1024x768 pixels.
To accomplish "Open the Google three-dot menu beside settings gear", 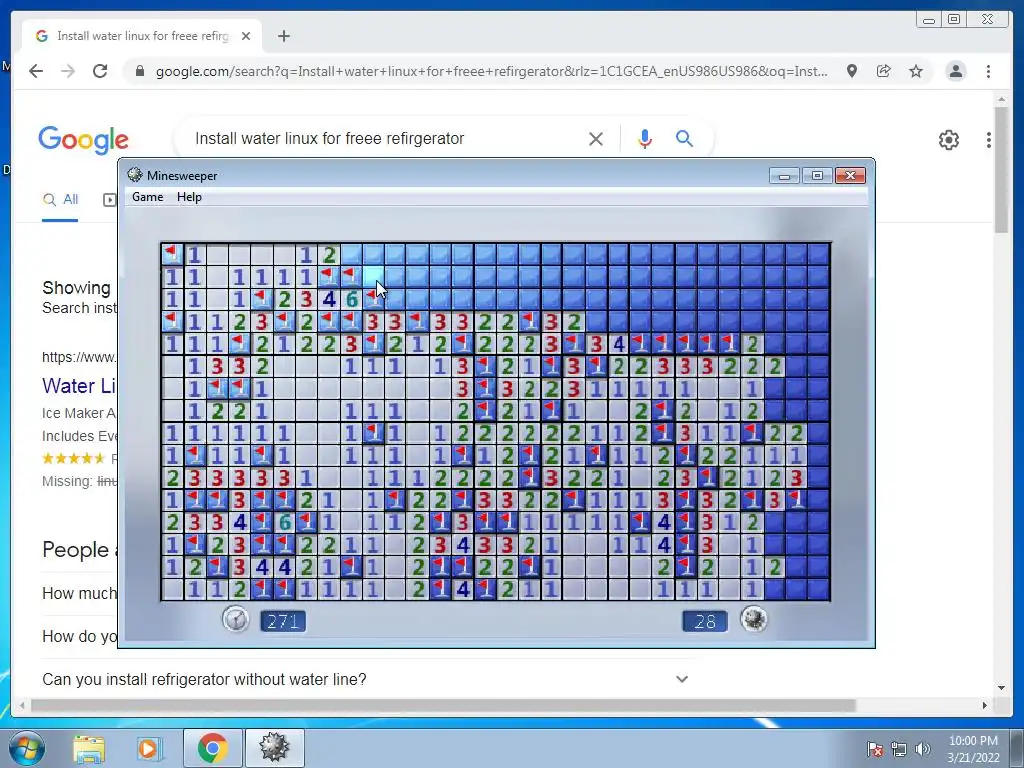I will pos(989,140).
